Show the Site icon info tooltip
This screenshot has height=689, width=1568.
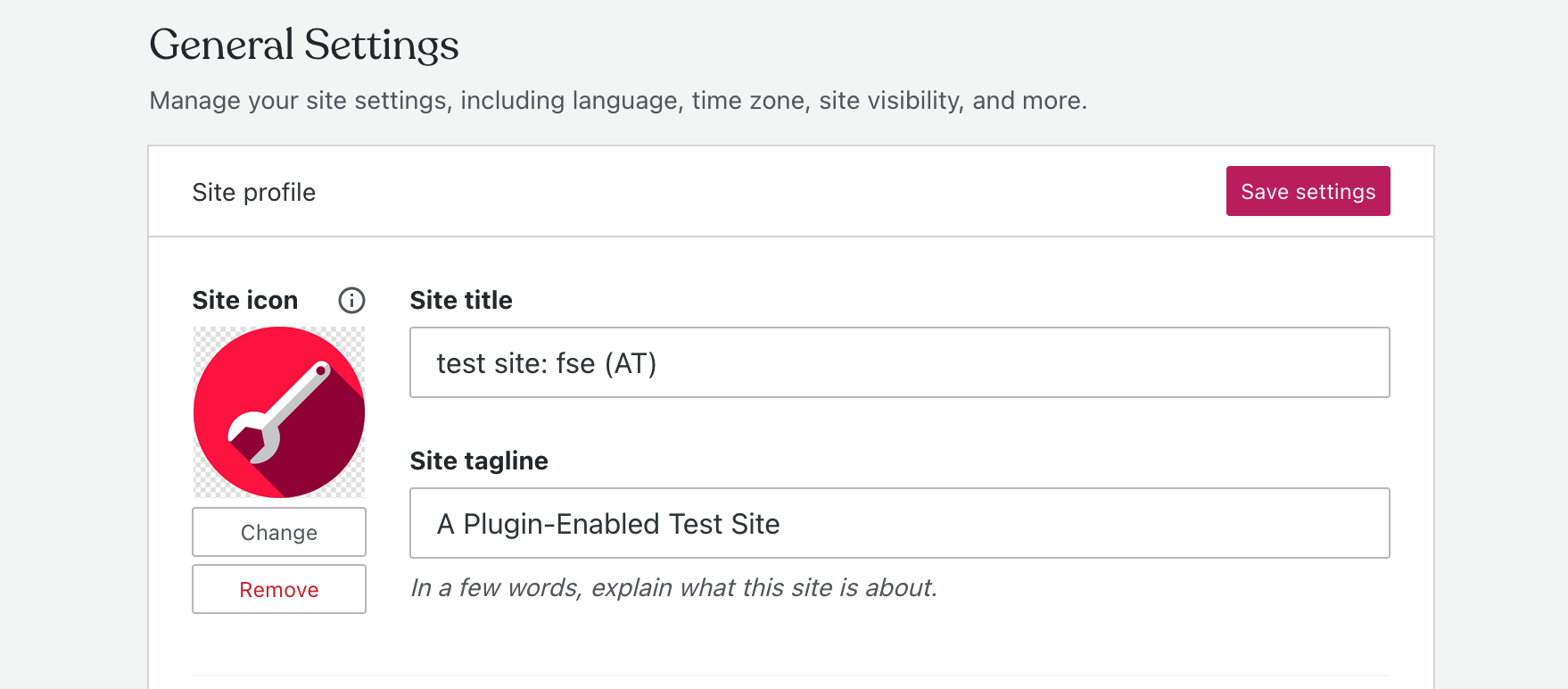[351, 301]
